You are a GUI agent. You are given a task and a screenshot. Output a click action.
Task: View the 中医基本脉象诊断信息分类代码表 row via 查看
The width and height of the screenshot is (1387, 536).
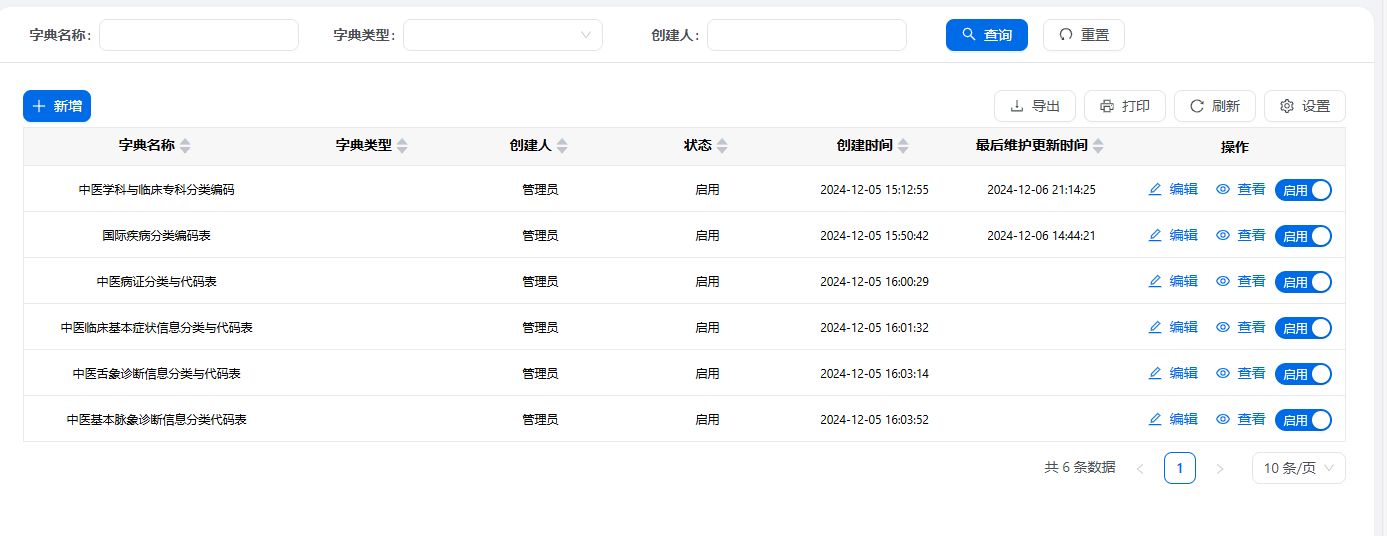[1241, 419]
